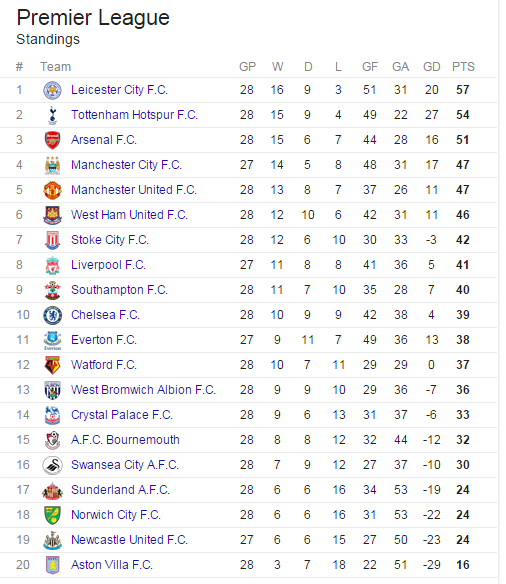Click the Tottenham Hotspur cockerel crest
506x584 pixels.
(x=52, y=115)
